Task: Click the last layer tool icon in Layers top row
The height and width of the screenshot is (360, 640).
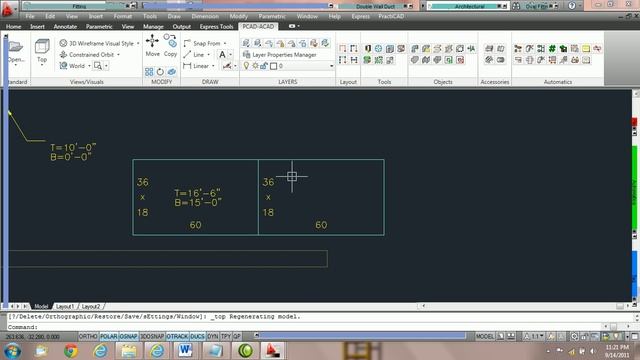Action: [x=325, y=43]
